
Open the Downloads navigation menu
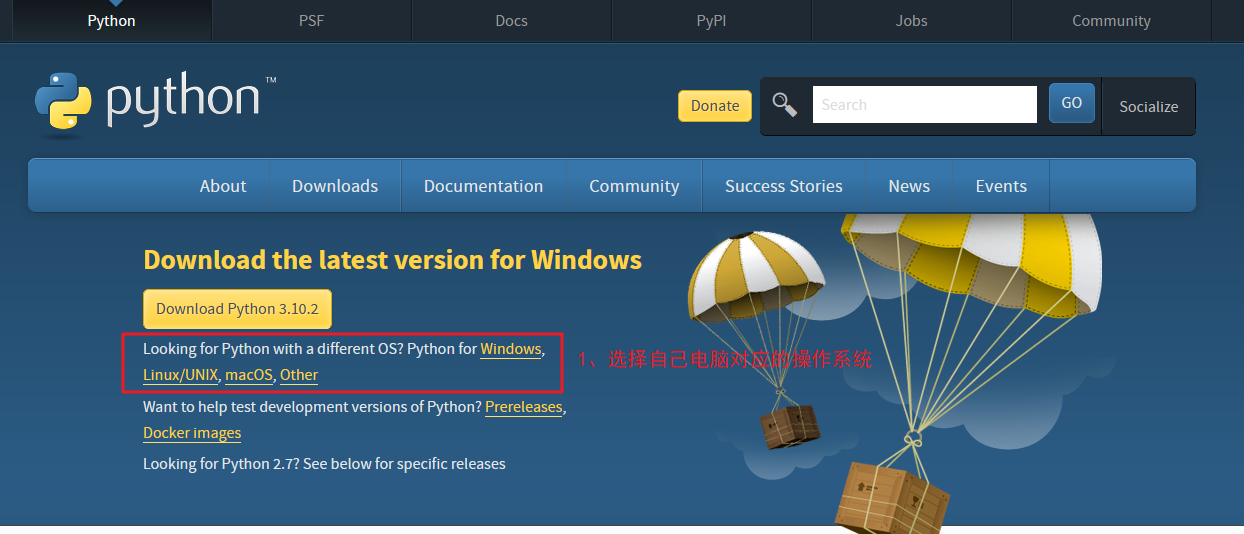tap(335, 186)
